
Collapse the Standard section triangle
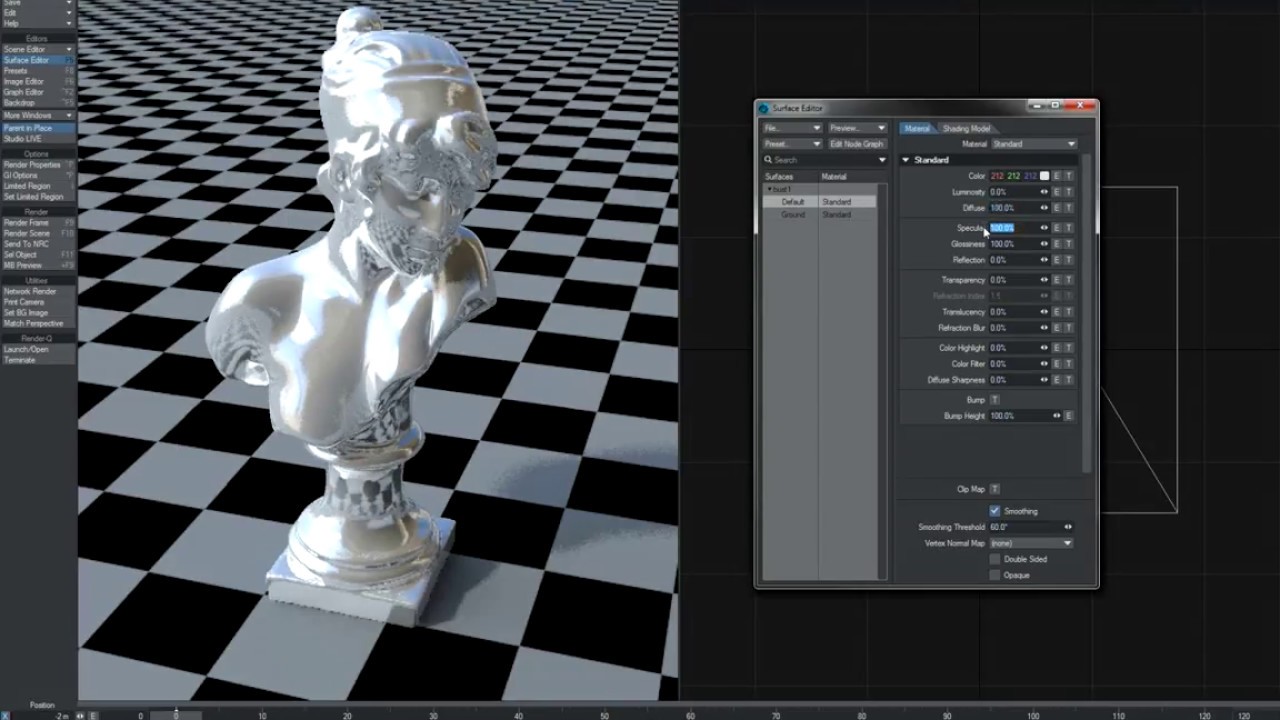(x=906, y=160)
